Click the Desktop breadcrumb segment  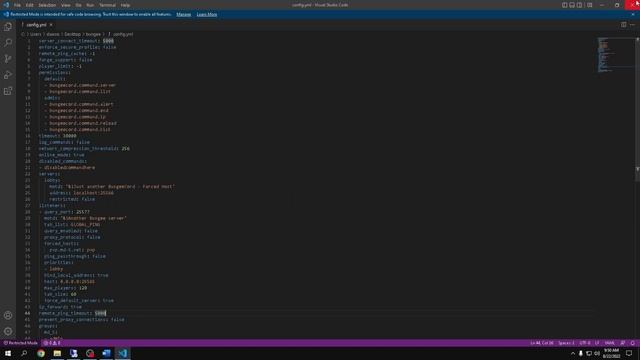73,34
